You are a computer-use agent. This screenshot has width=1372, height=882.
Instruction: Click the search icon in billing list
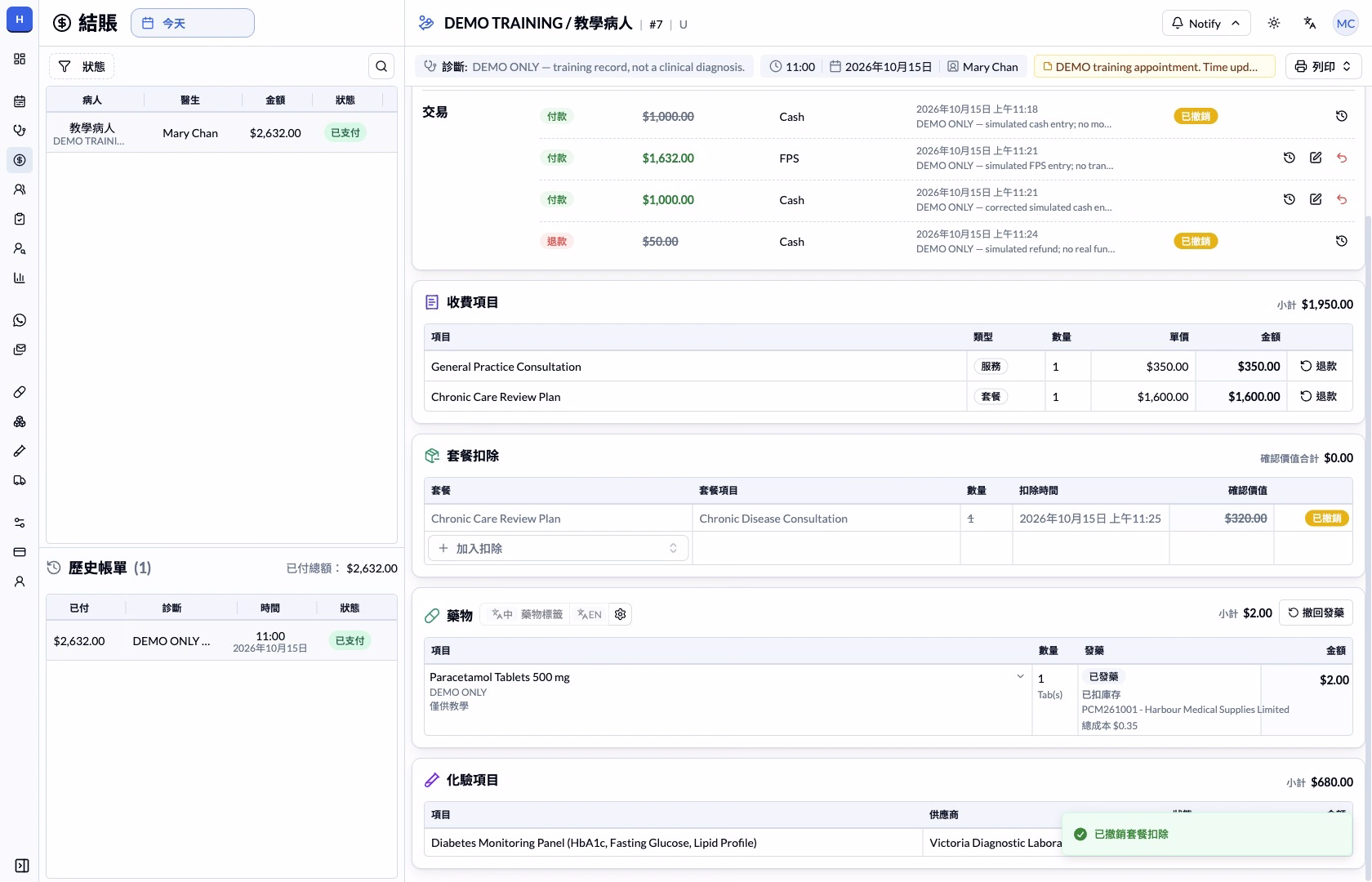click(381, 66)
